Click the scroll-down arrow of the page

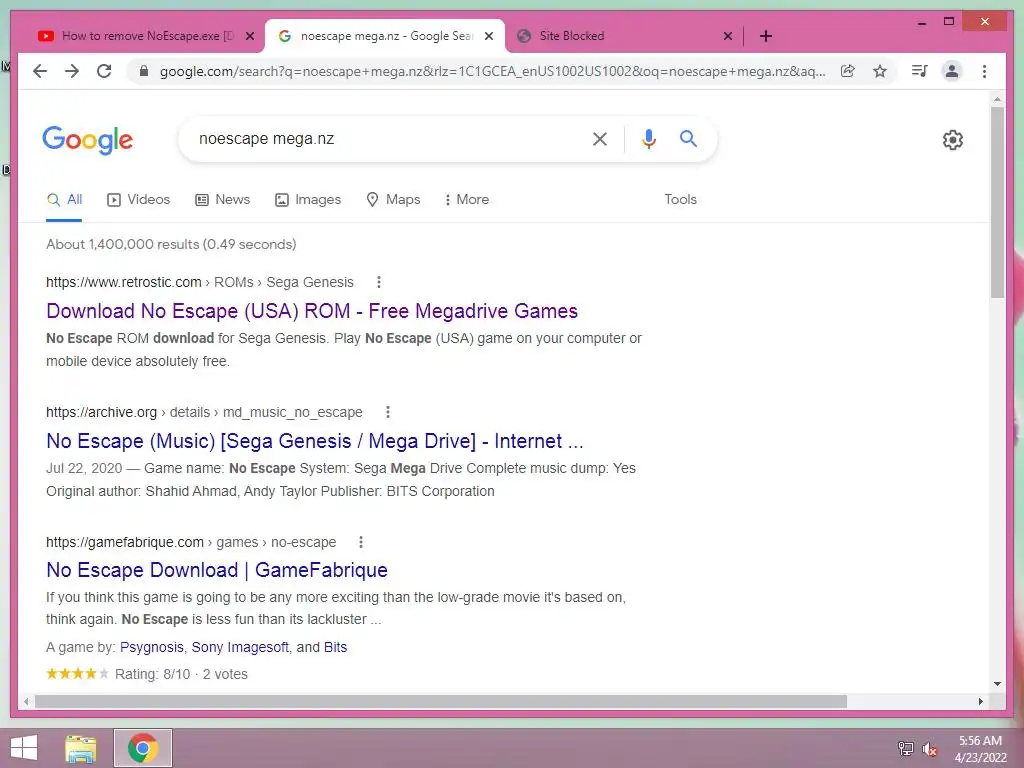[x=997, y=684]
